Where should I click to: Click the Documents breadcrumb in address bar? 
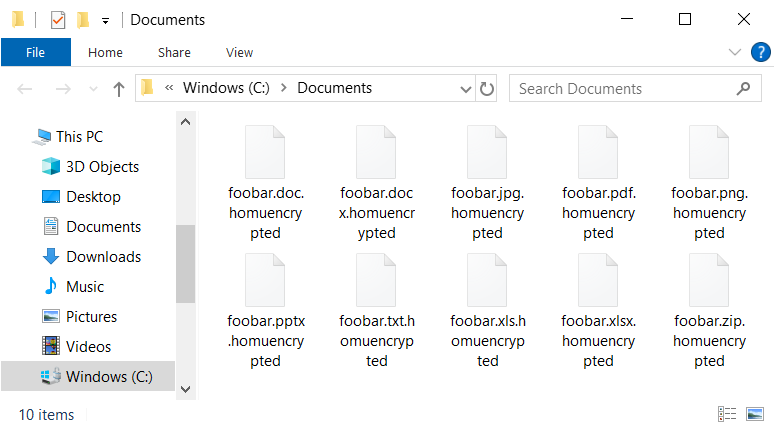pyautogui.click(x=335, y=88)
